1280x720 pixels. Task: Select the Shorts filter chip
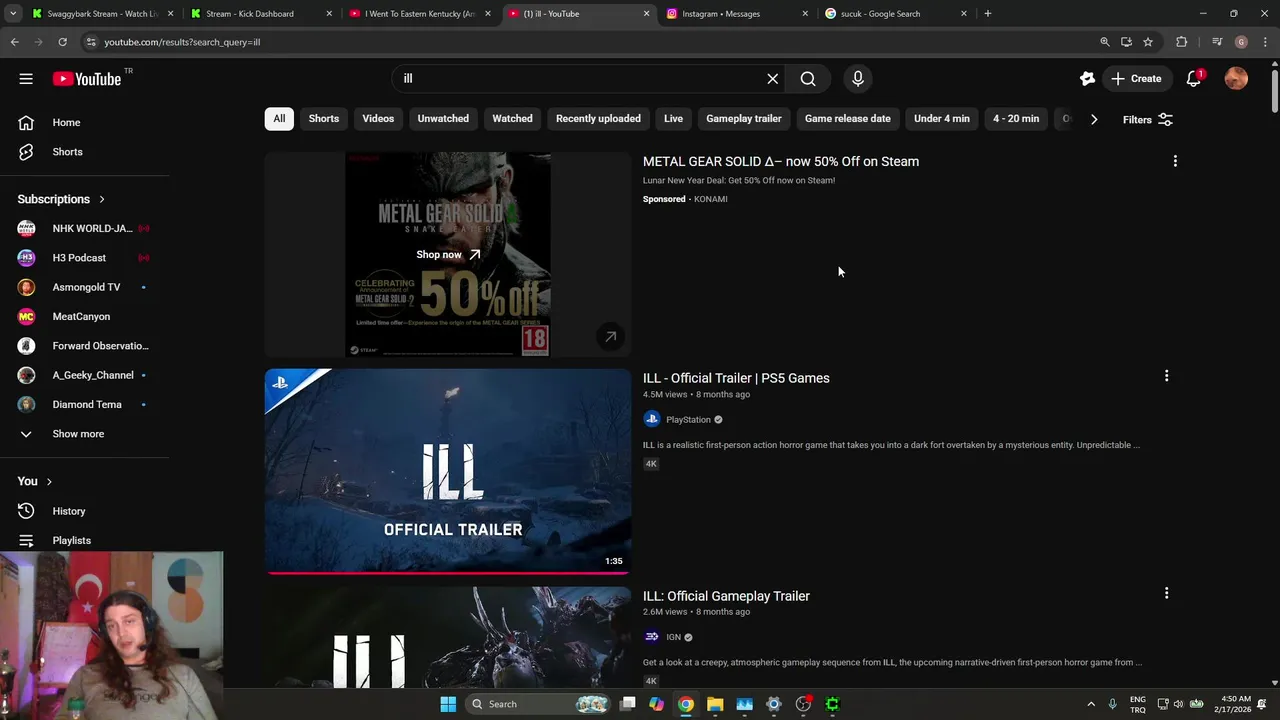click(x=324, y=118)
